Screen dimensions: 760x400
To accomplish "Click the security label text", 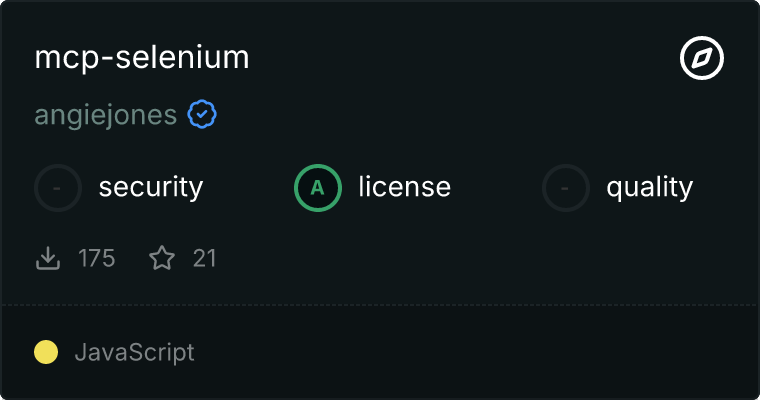I will pyautogui.click(x=151, y=187).
